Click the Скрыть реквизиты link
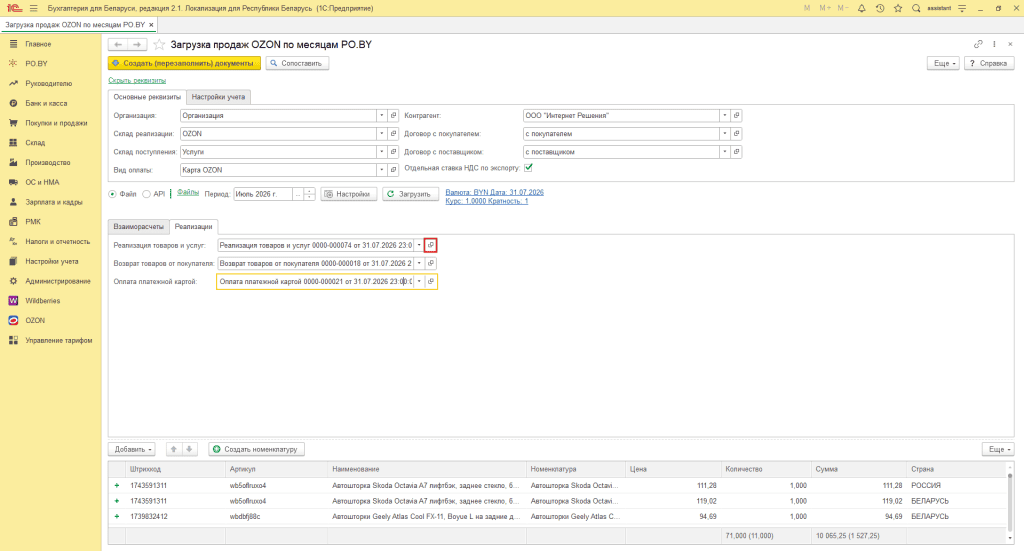This screenshot has height=551, width=1024. 137,80
